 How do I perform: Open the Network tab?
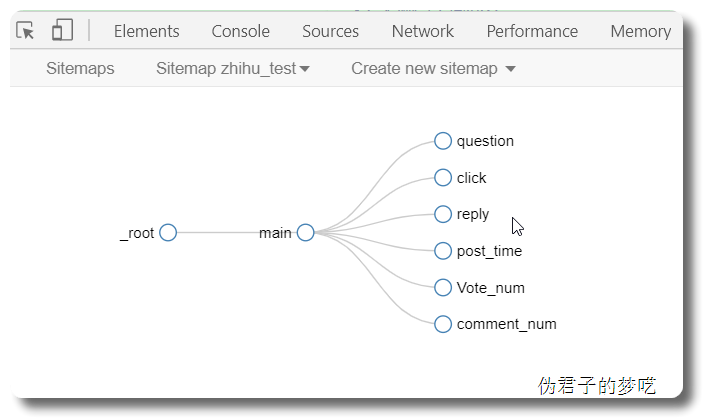(x=422, y=31)
